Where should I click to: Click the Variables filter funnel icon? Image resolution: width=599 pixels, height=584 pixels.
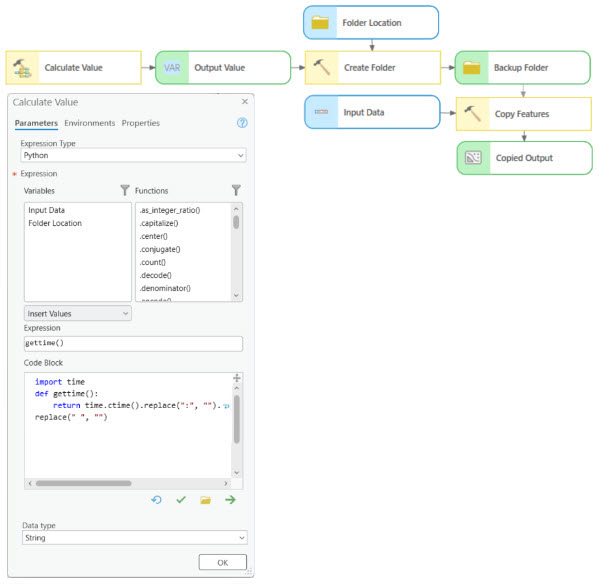click(125, 190)
